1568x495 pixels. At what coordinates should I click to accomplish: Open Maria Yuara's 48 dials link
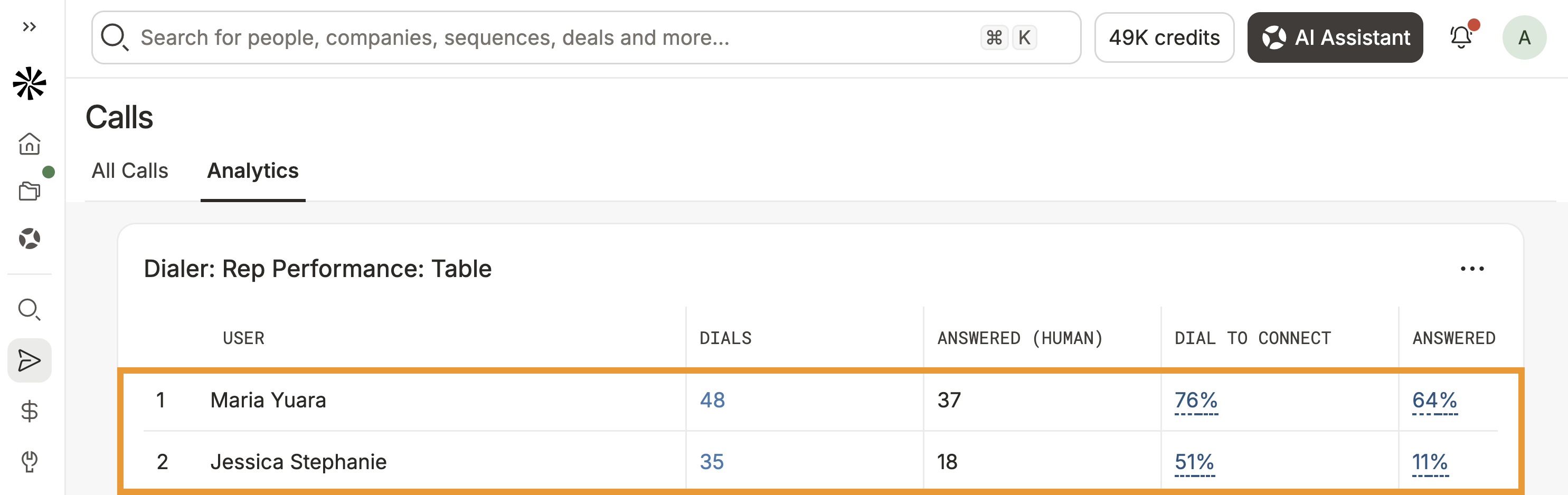click(x=712, y=400)
